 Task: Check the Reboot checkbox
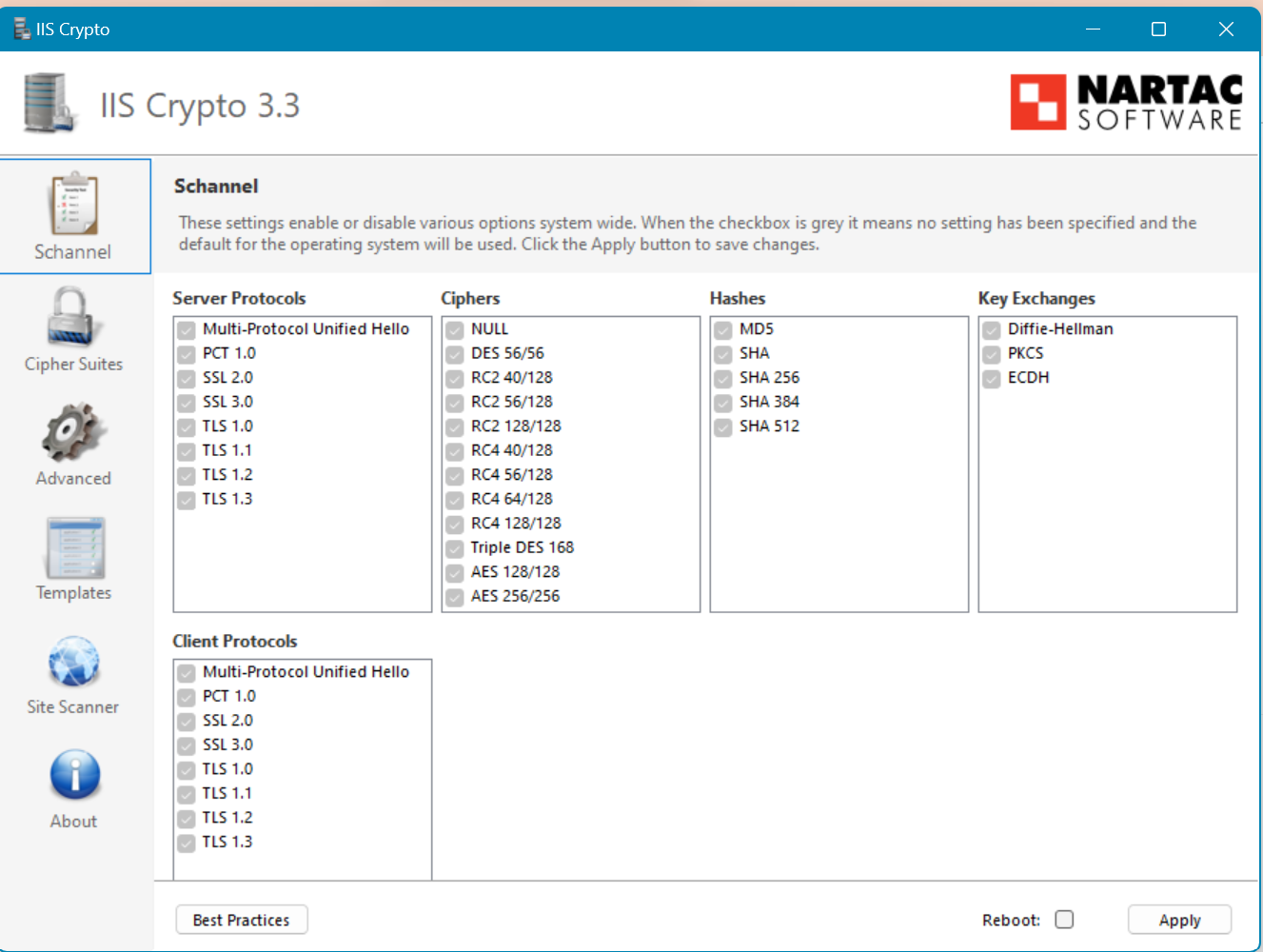tap(1064, 920)
